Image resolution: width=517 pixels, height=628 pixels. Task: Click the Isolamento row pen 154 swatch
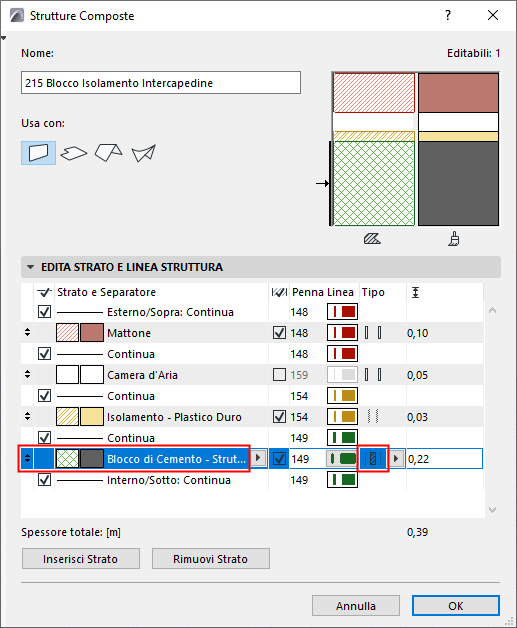(342, 417)
